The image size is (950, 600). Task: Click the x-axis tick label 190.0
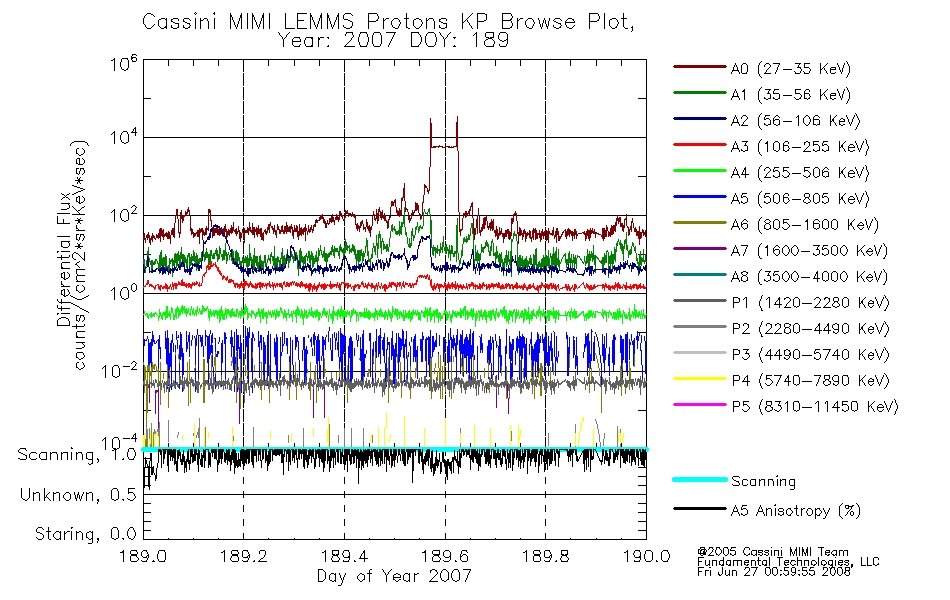tap(646, 556)
